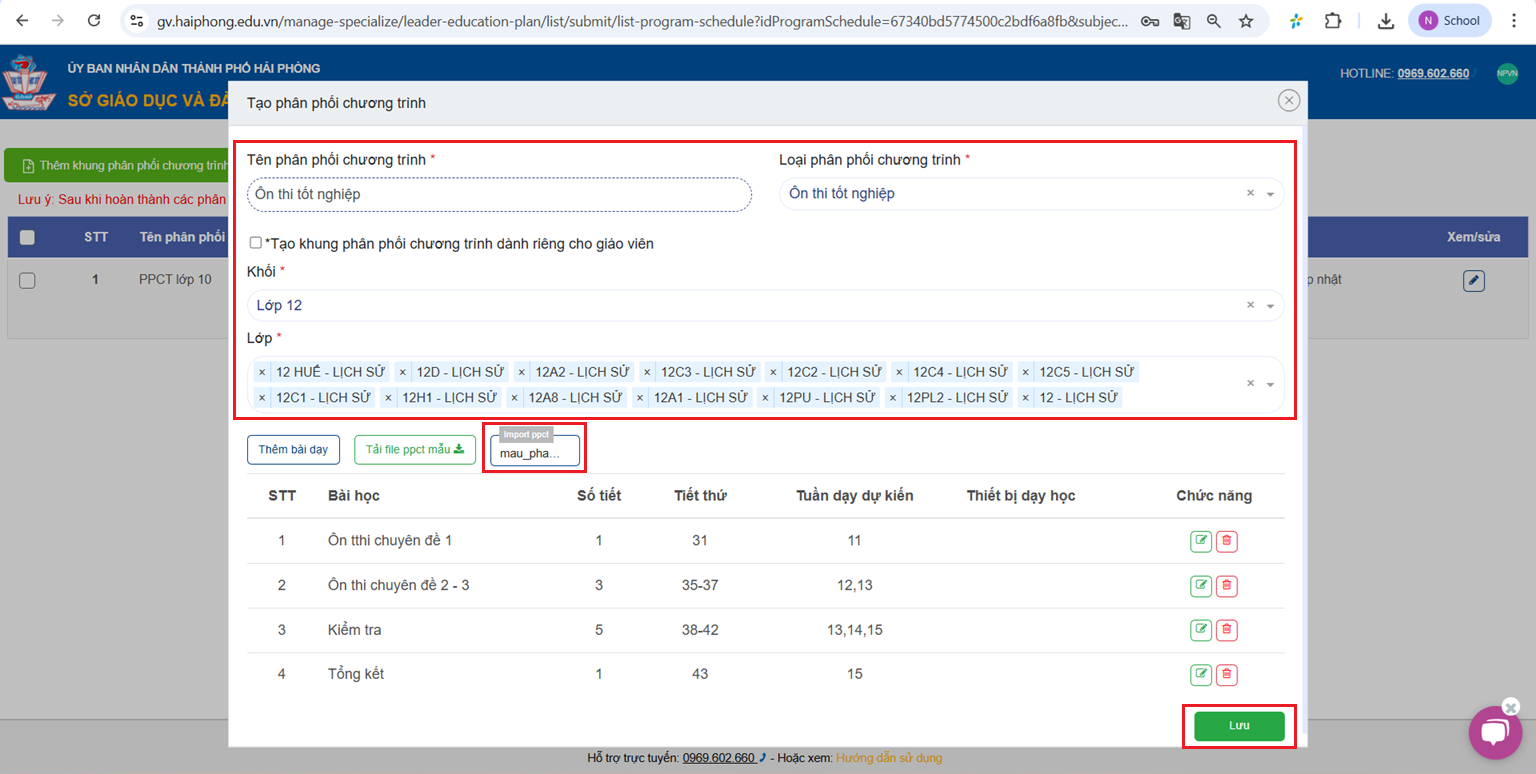Expand Loại phân phối chương trình dropdown
Image resolution: width=1536 pixels, height=774 pixels.
click(x=1270, y=194)
